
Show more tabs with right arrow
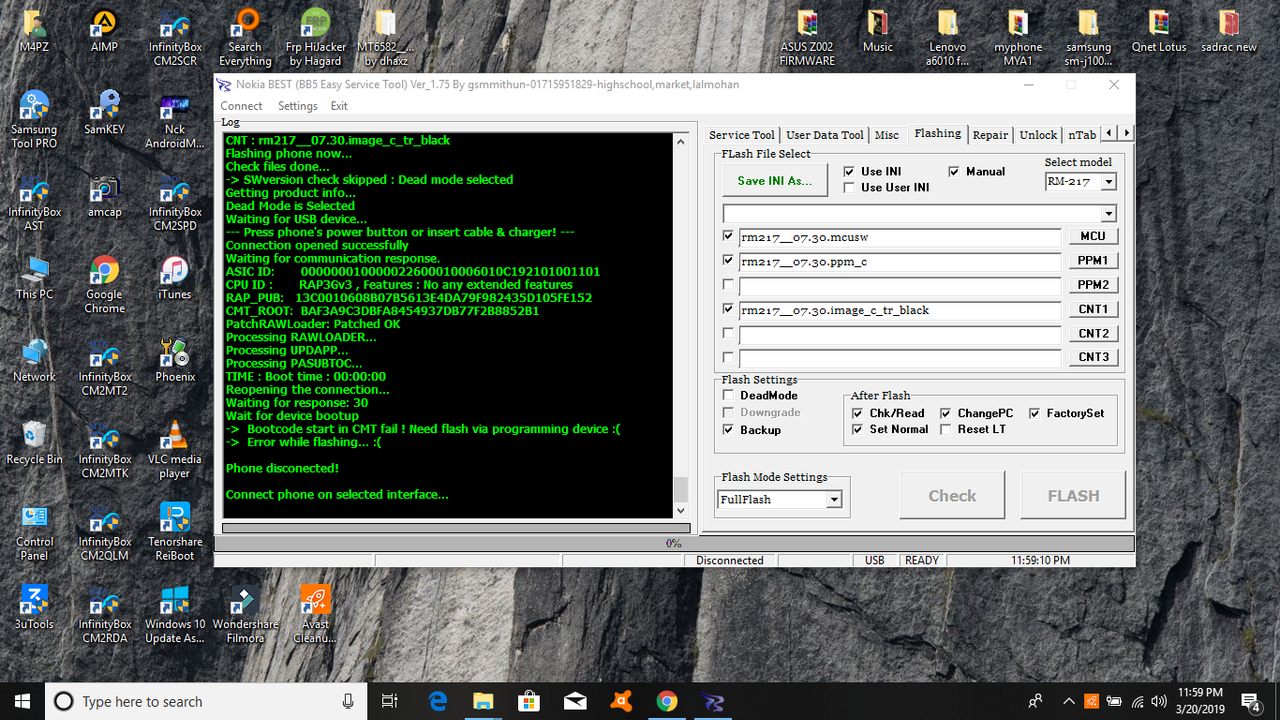pos(1126,133)
